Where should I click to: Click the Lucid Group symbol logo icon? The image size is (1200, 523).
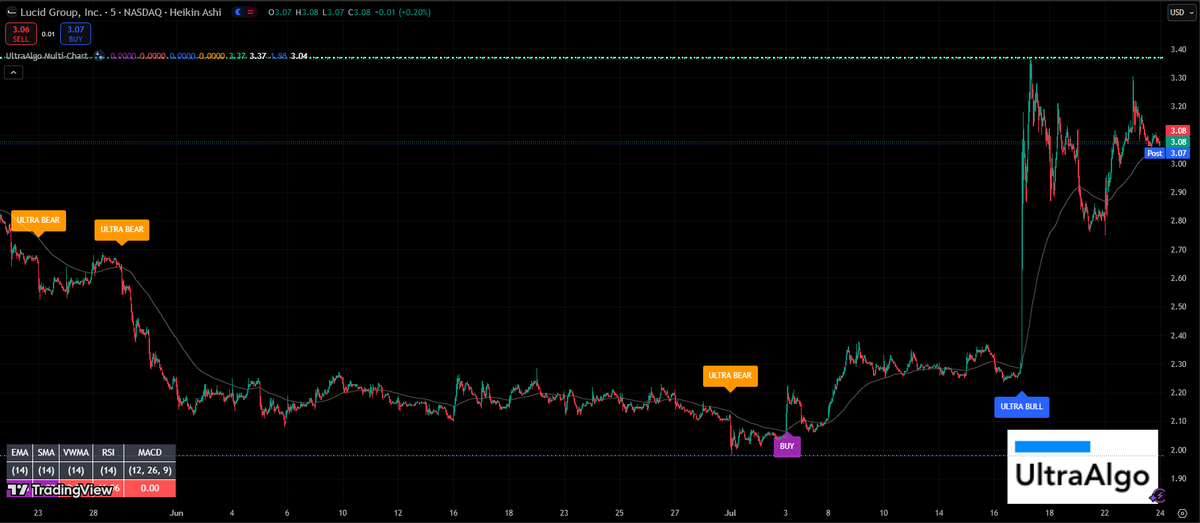tap(11, 12)
